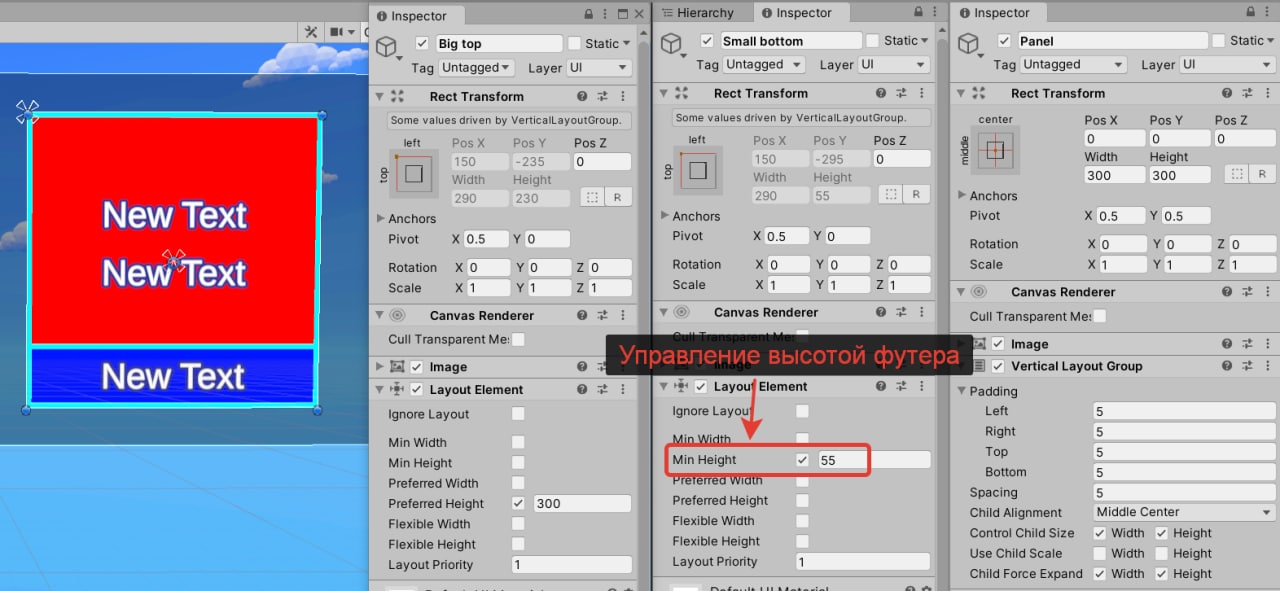Open the Layer dropdown for Panel
Image resolution: width=1280 pixels, height=591 pixels.
point(1229,65)
